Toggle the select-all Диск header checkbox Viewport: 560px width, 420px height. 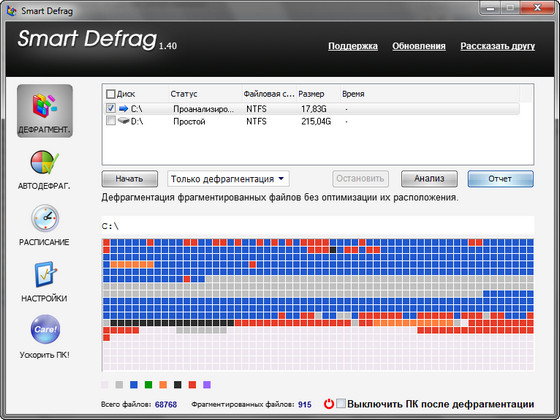(x=111, y=94)
